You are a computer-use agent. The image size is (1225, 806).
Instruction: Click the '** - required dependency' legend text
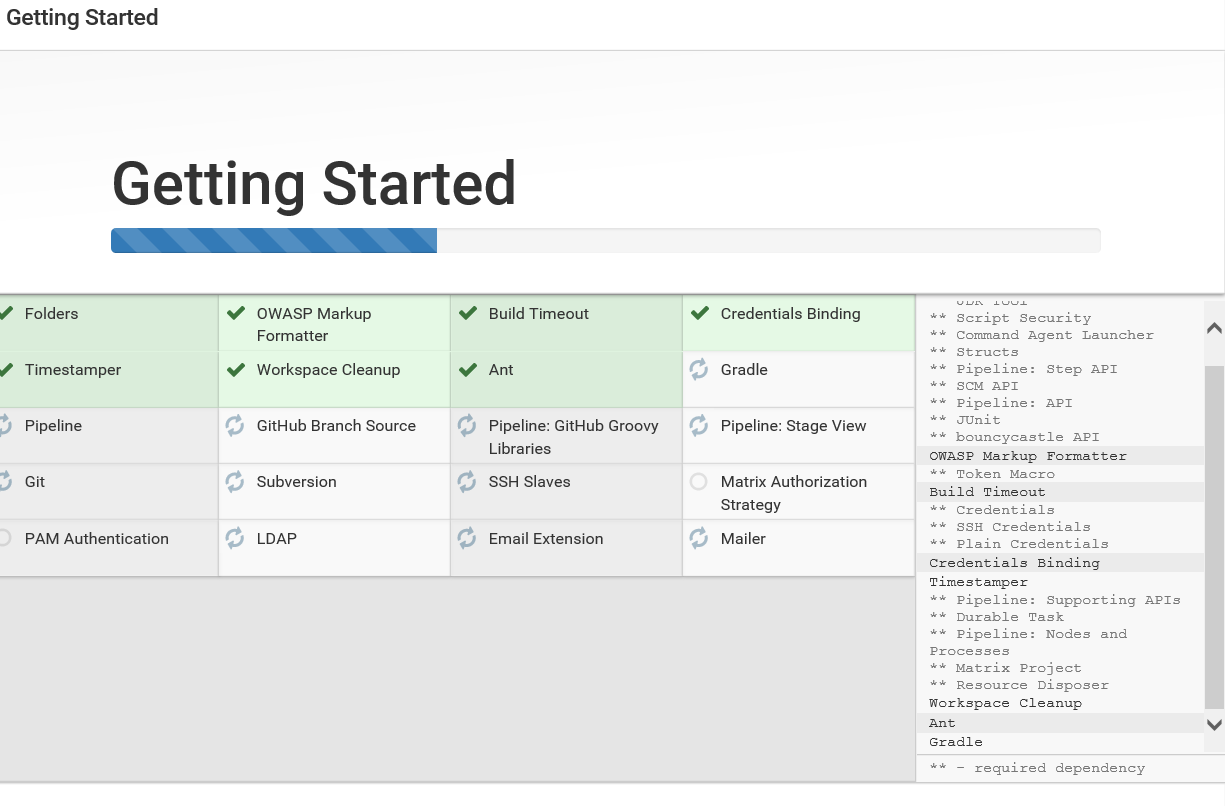pos(1037,768)
